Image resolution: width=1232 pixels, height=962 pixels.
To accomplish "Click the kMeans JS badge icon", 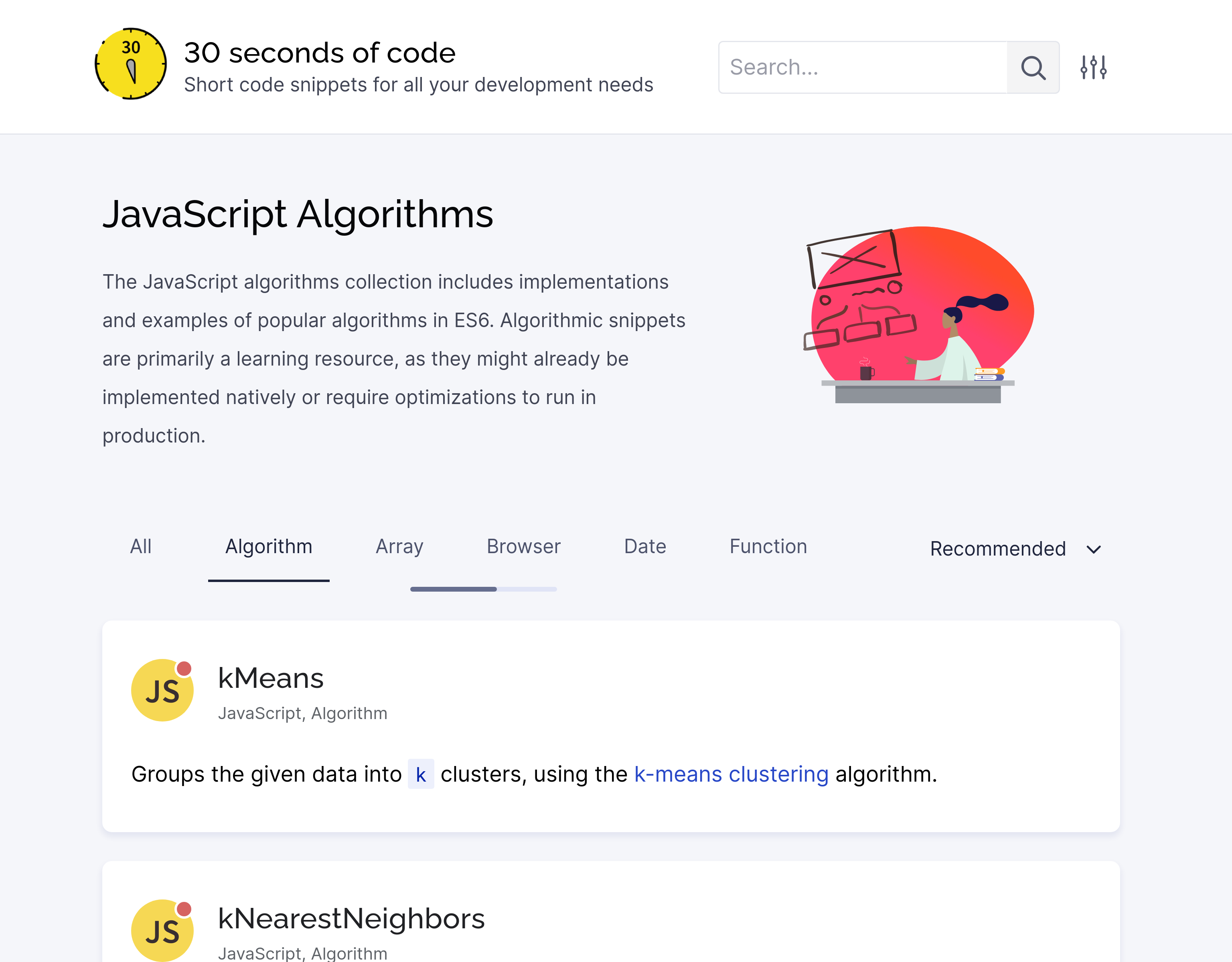I will [x=162, y=690].
